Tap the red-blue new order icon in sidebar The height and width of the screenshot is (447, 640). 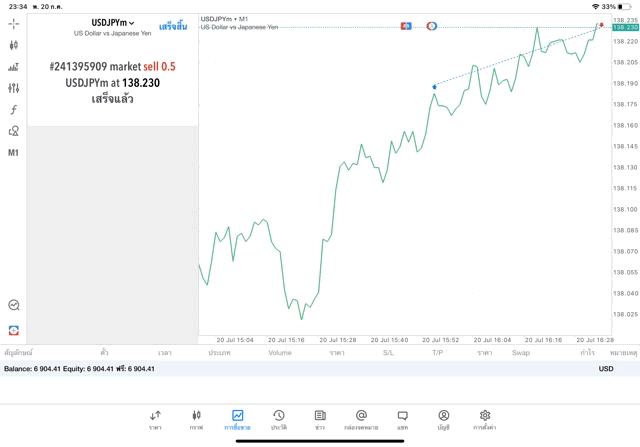pos(13,330)
